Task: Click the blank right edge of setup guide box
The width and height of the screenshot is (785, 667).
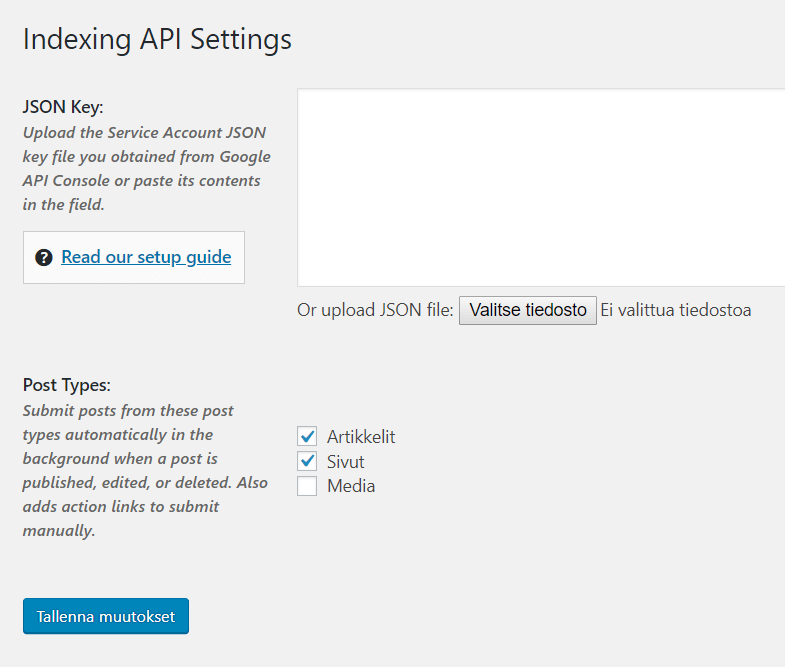Action: tap(238, 258)
